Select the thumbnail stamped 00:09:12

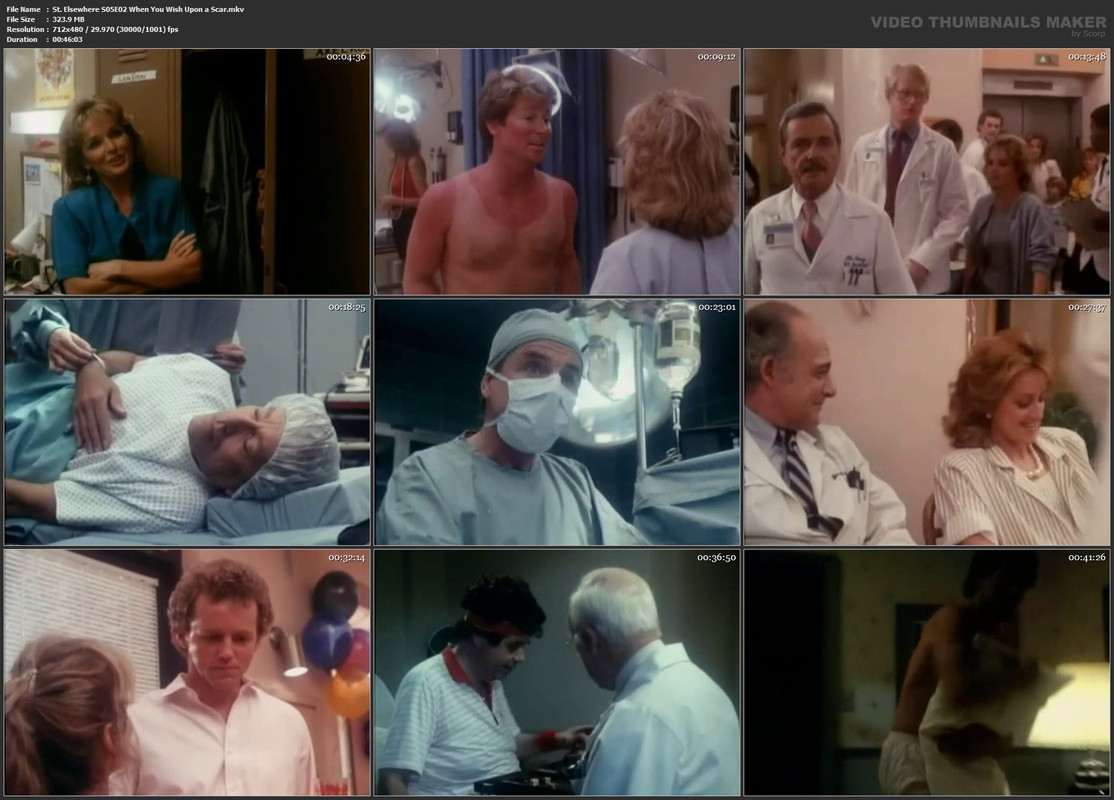tap(557, 172)
